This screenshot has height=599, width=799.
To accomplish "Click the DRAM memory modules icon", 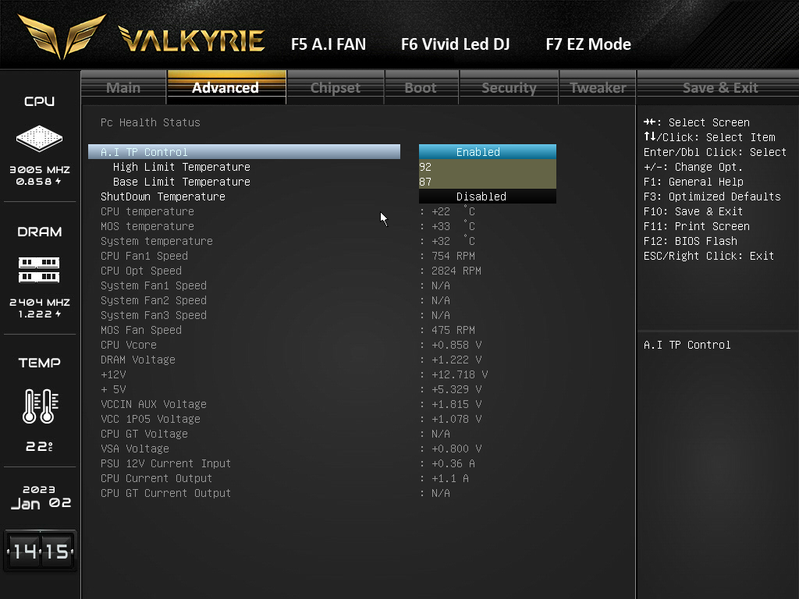I will pyautogui.click(x=39, y=269).
